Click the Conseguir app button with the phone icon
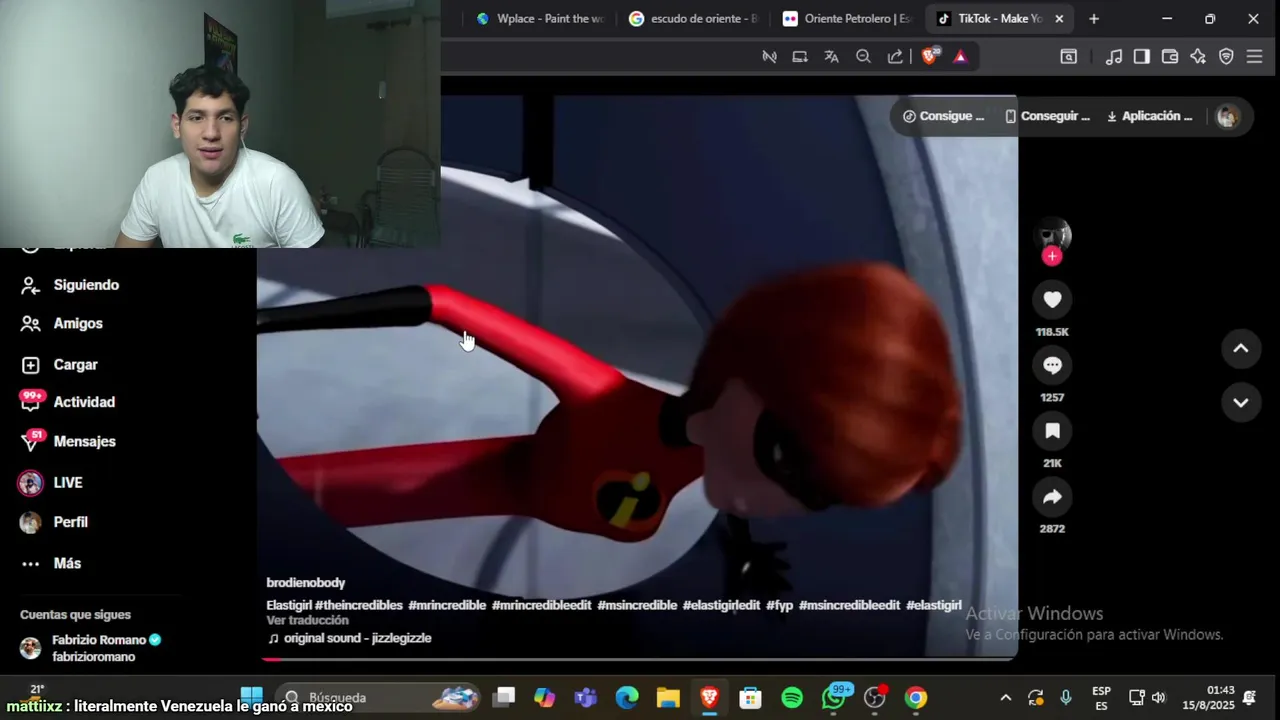The width and height of the screenshot is (1280, 720). click(1047, 116)
